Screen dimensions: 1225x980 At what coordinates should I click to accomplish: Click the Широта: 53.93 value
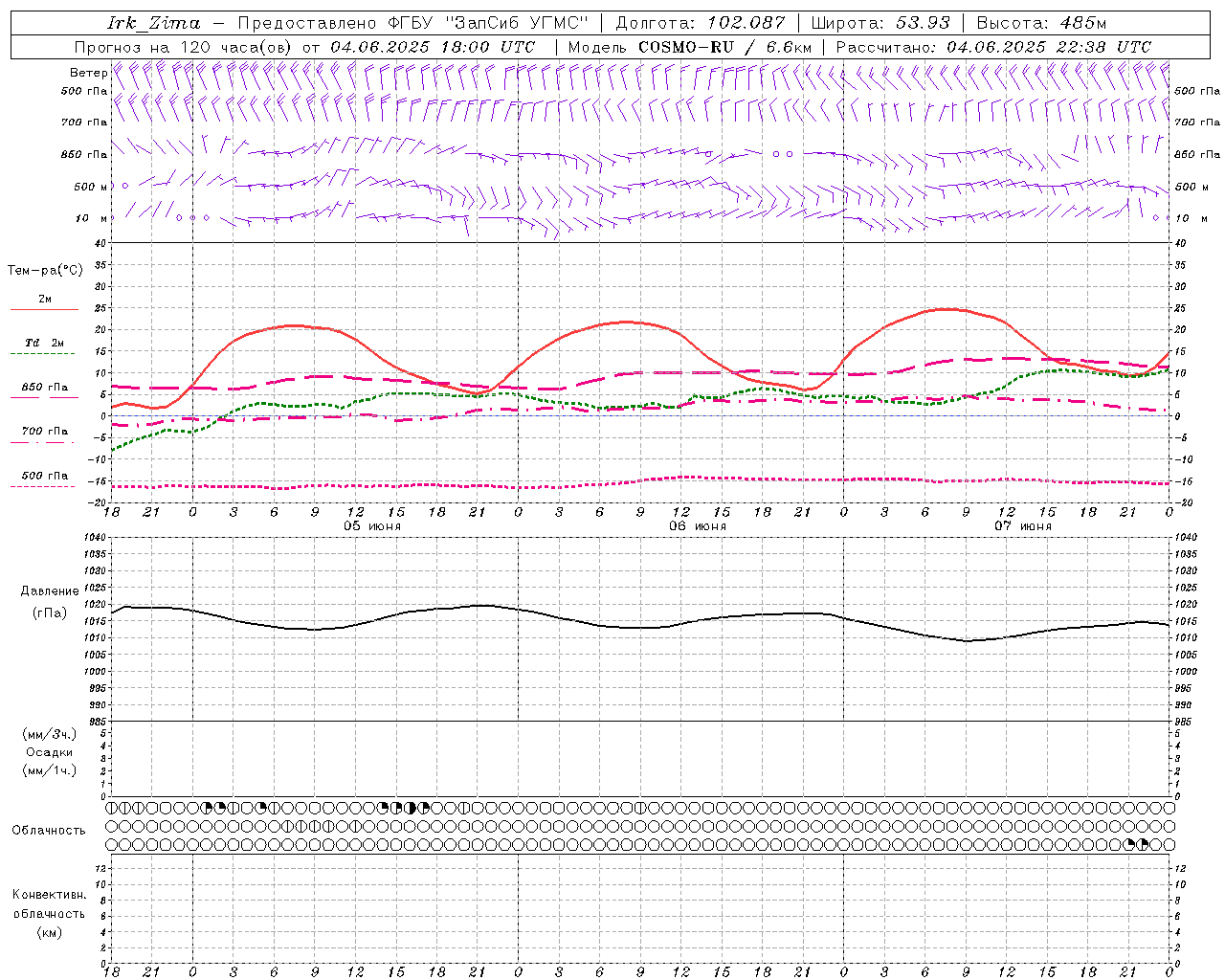(880, 23)
